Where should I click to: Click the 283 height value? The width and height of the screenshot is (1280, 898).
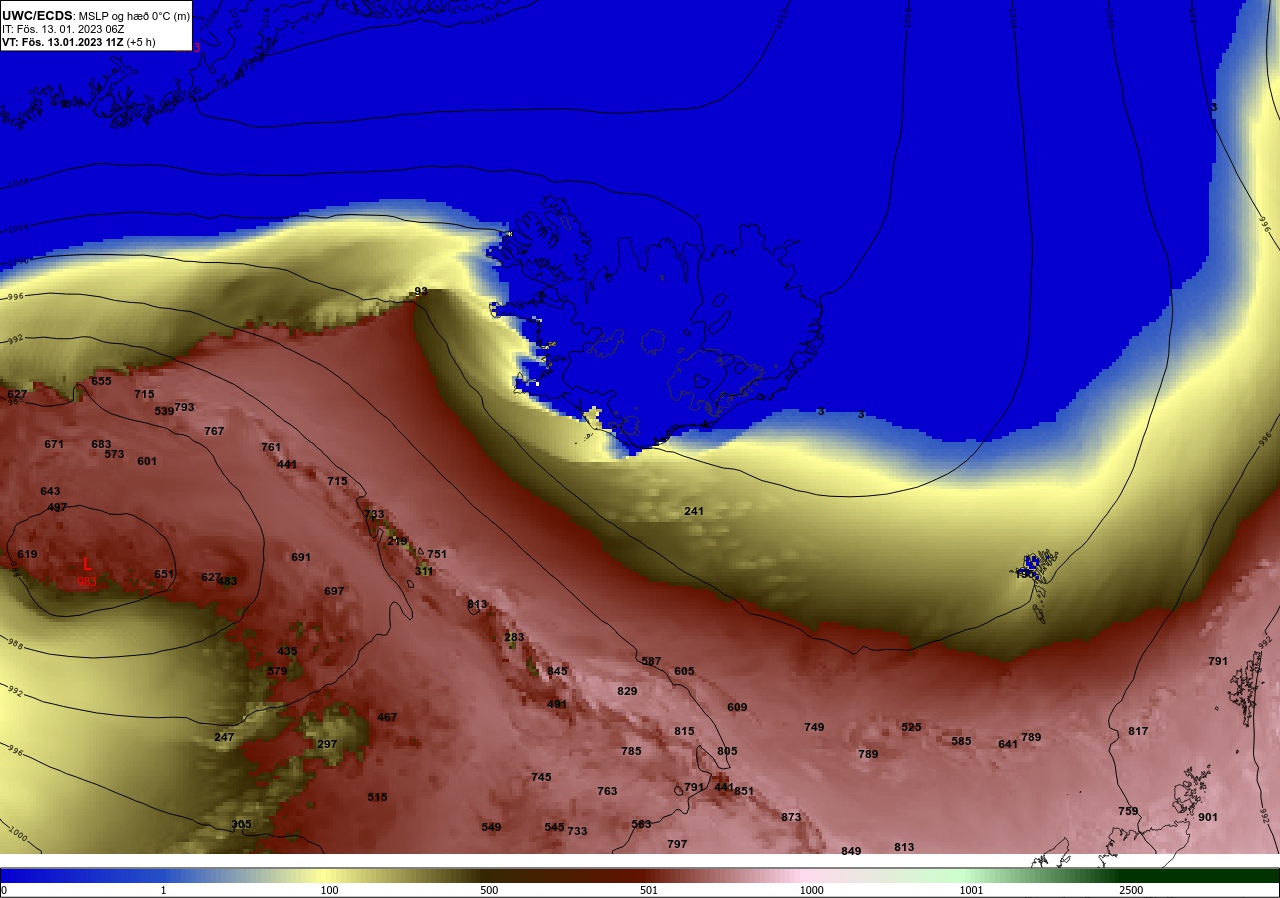514,637
